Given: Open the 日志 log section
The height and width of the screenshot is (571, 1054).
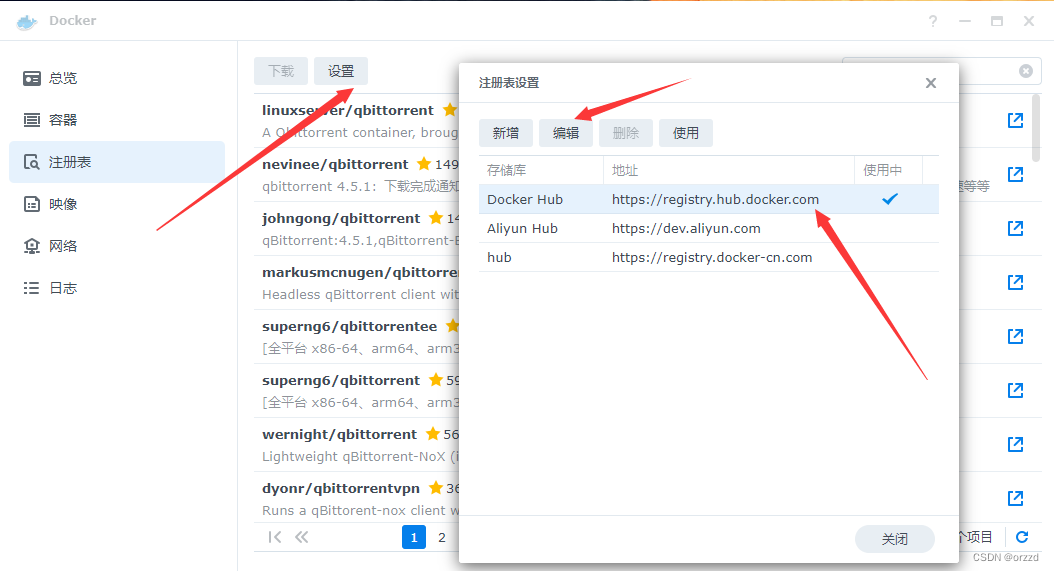Looking at the screenshot, I should 117,288.
